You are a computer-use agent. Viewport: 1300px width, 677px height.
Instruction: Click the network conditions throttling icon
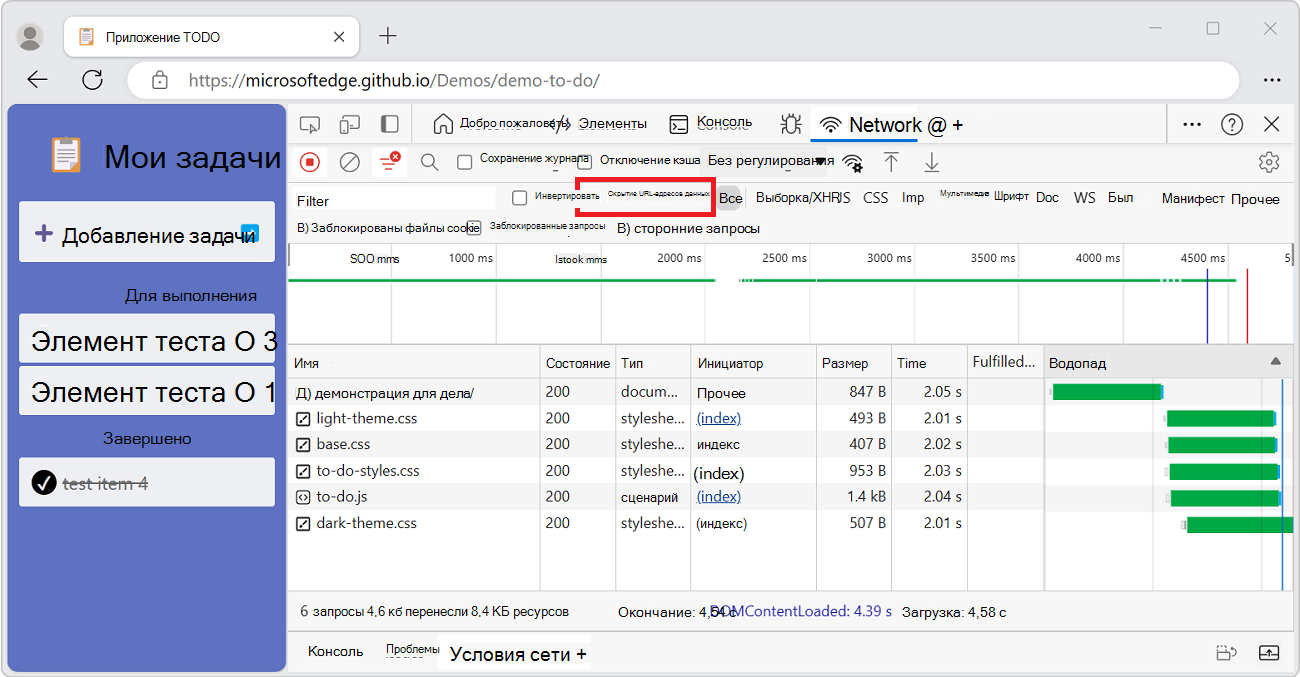pyautogui.click(x=853, y=161)
